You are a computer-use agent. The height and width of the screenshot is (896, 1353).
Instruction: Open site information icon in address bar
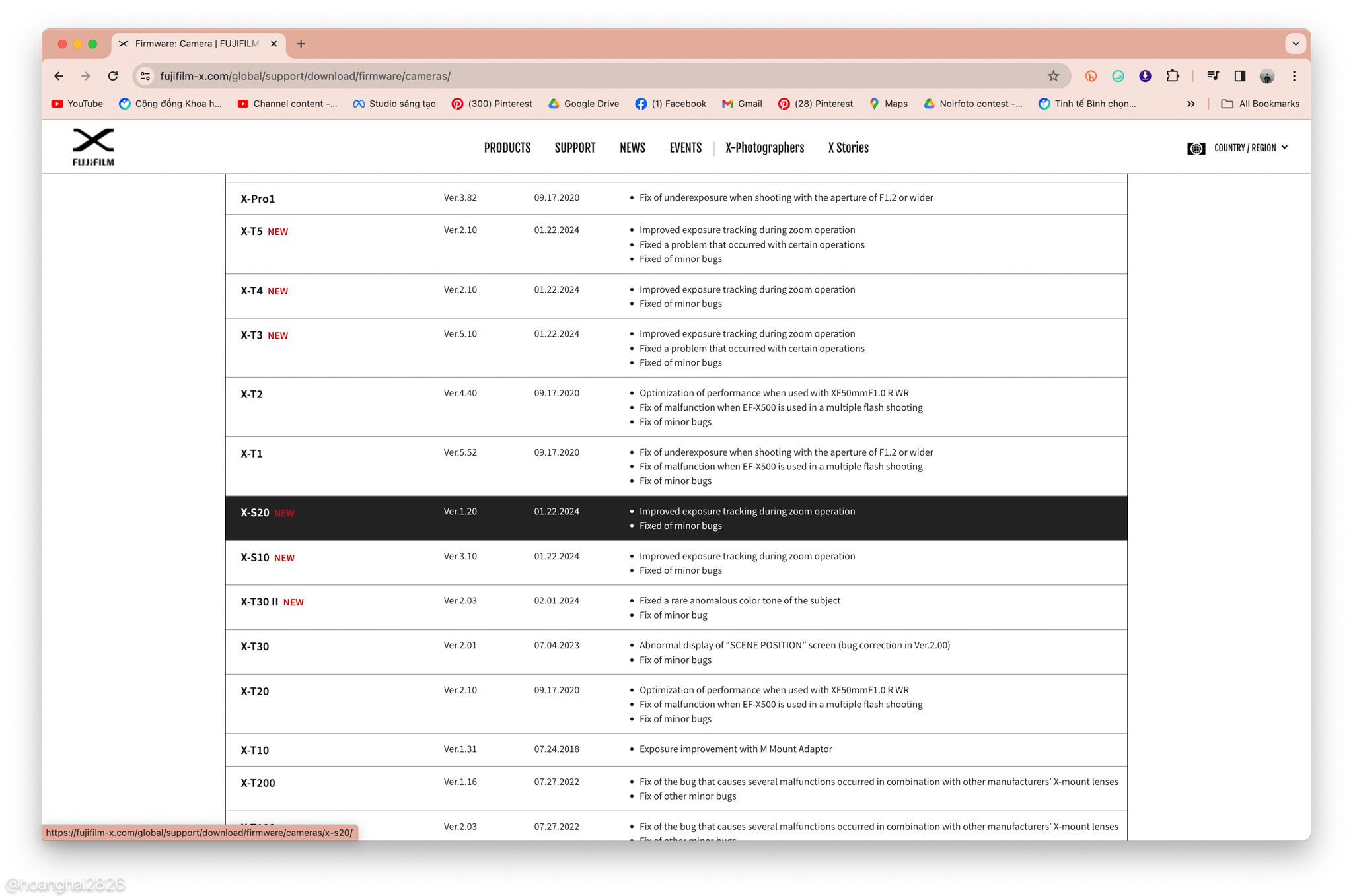145,76
